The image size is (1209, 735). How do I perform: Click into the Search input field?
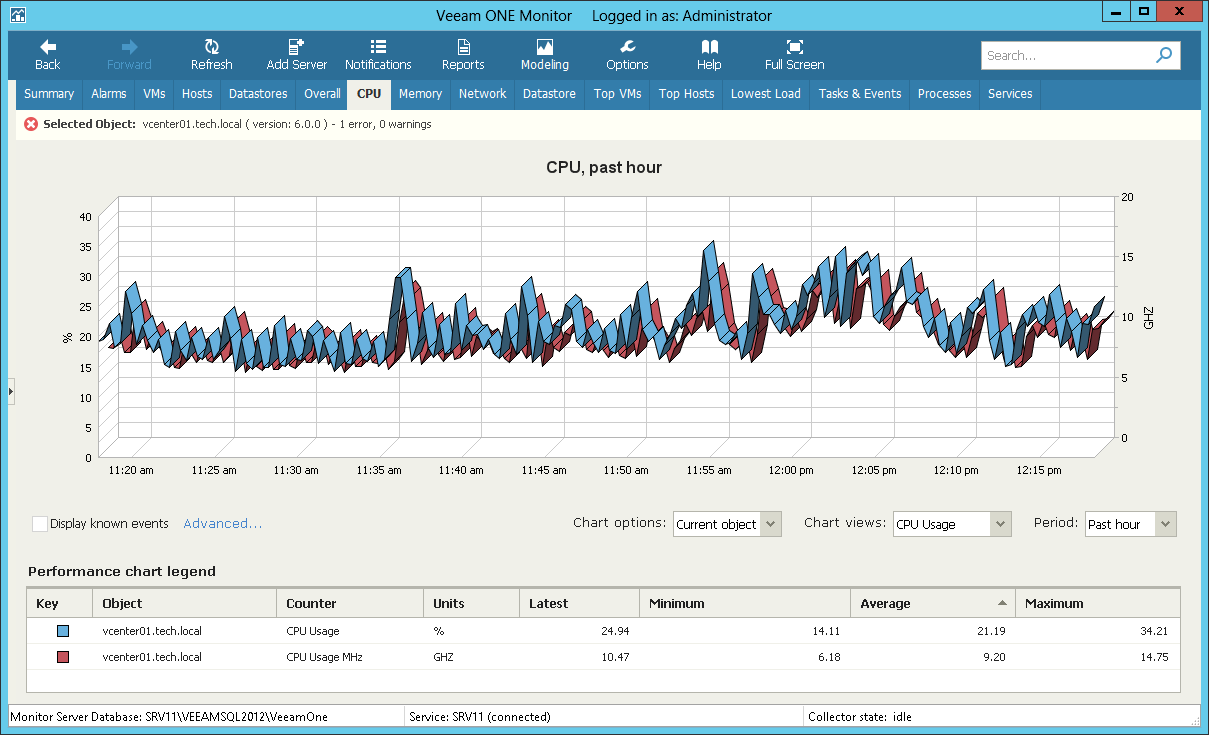pyautogui.click(x=1066, y=56)
